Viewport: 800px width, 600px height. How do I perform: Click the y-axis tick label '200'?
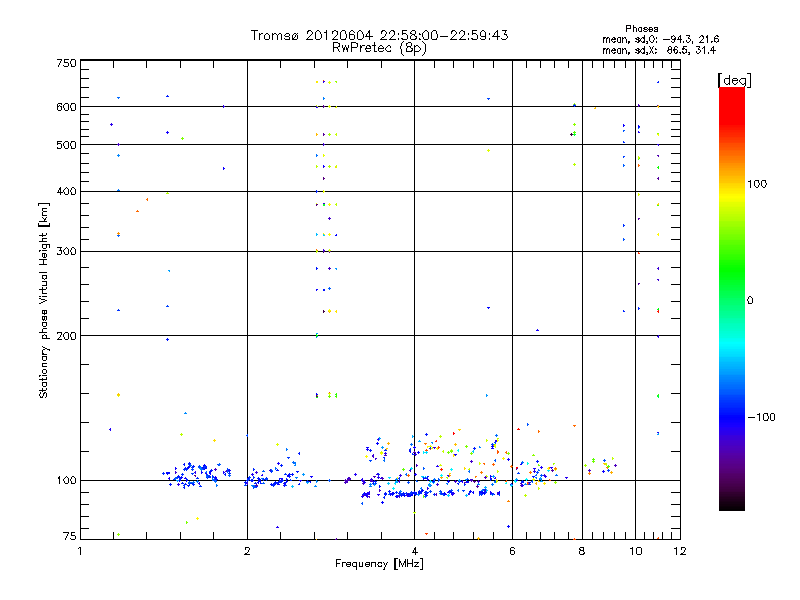pos(67,336)
